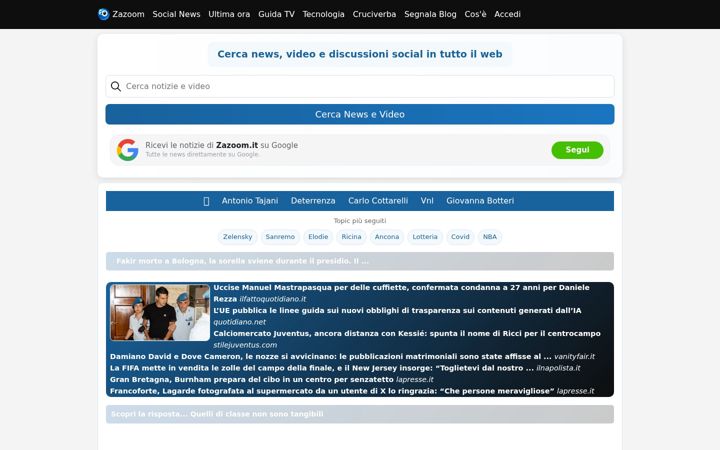Select Segnala Blog in the navigation
Viewport: 720px width, 450px height.
tap(430, 14)
